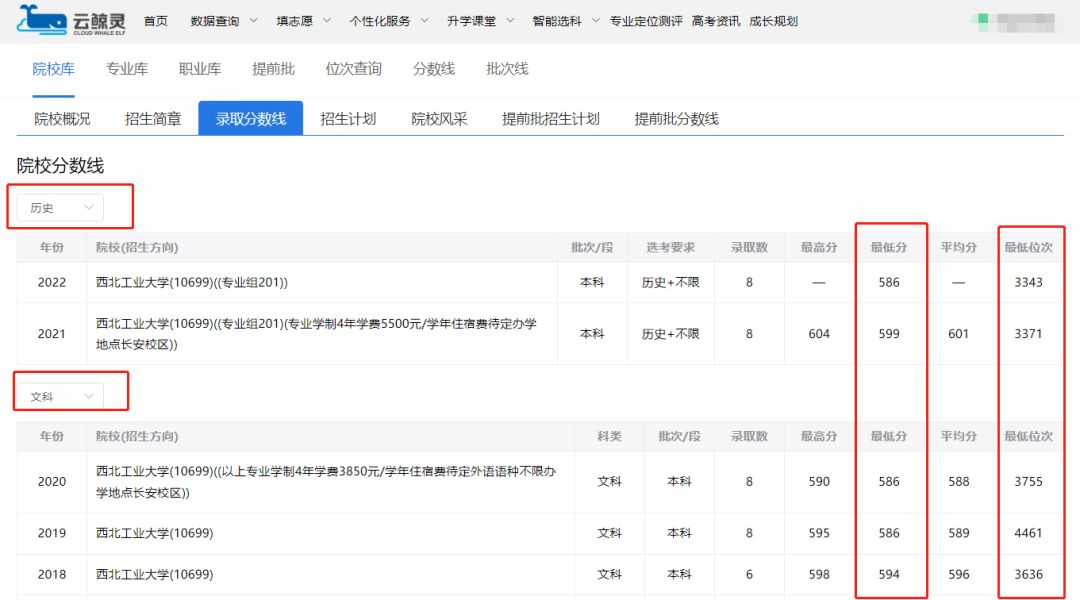1080x600 pixels.
Task: Go to the 首页 menu item
Action: tap(155, 20)
